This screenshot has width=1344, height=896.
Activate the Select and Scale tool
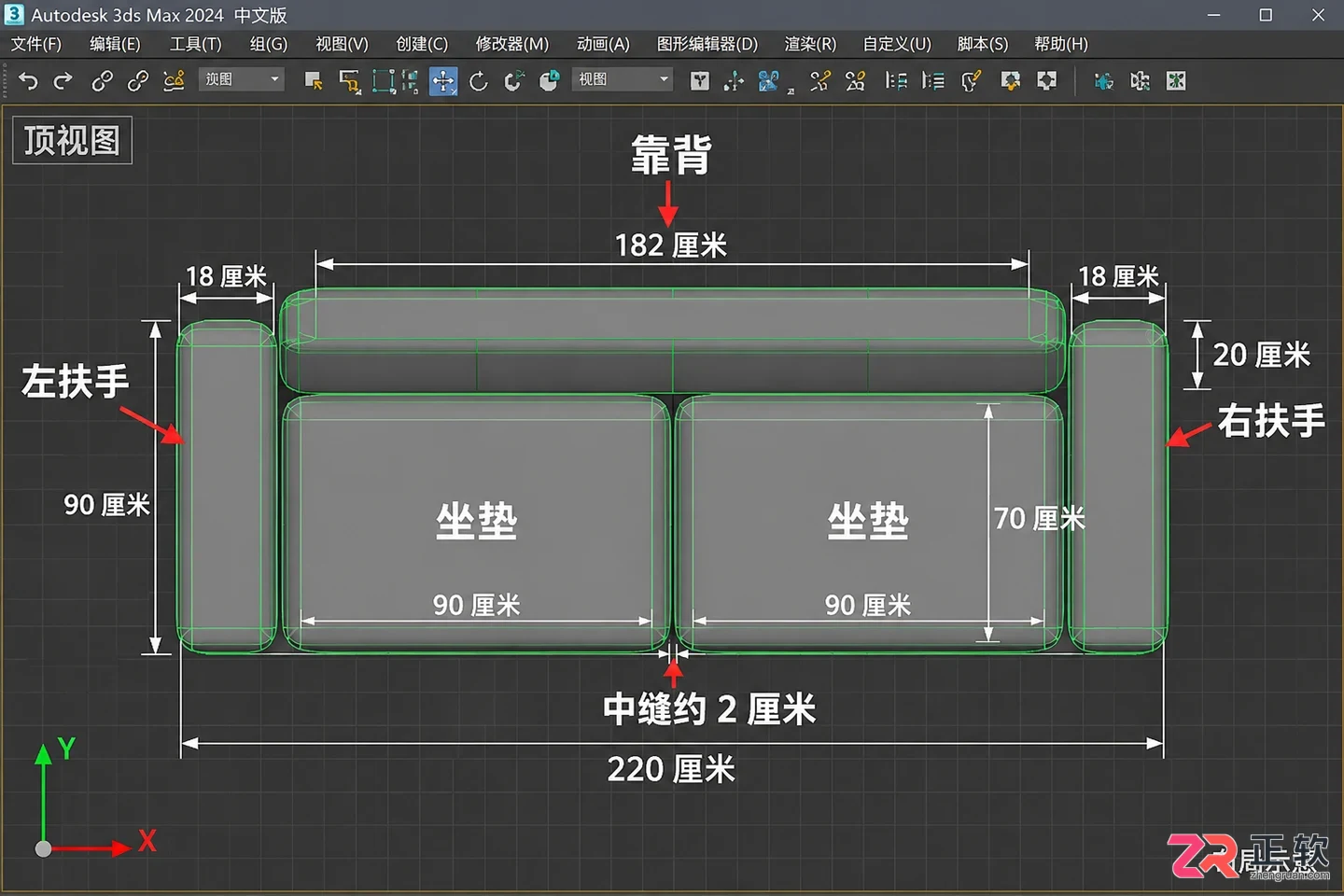pyautogui.click(x=514, y=81)
